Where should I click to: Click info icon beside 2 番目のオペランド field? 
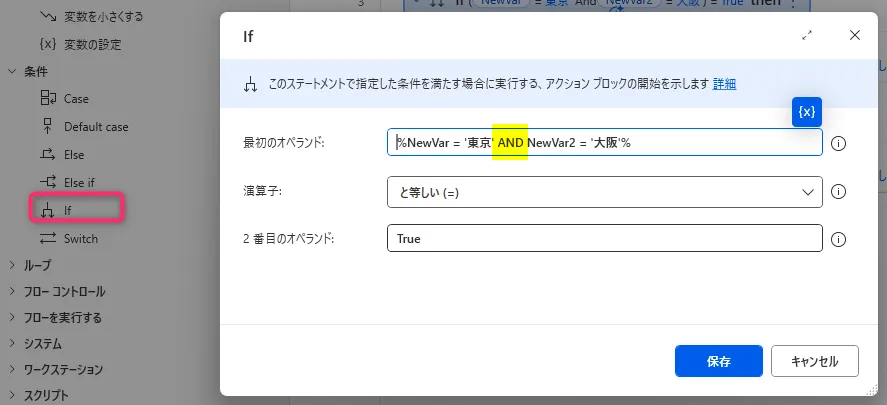coord(839,239)
